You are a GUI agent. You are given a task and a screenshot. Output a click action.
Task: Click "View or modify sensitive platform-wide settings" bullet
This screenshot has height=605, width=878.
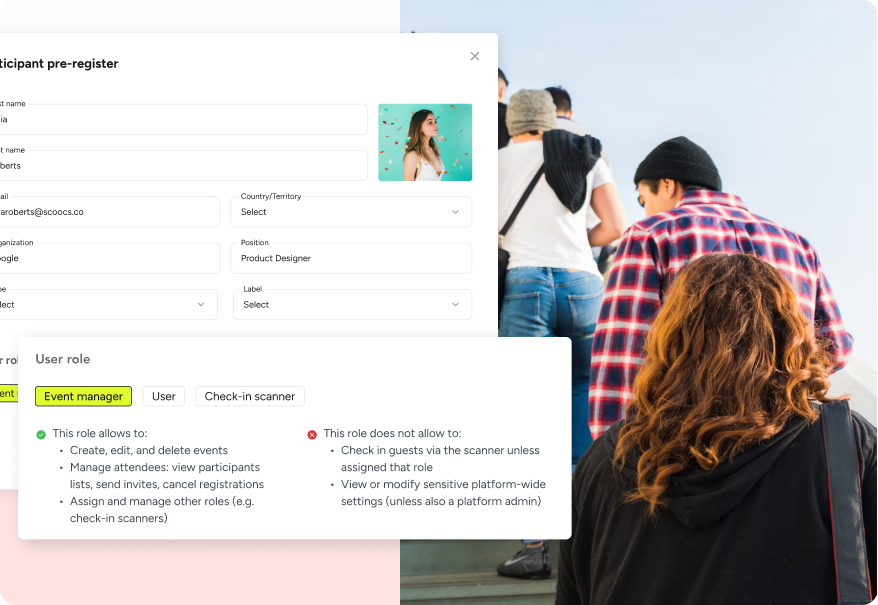(443, 492)
